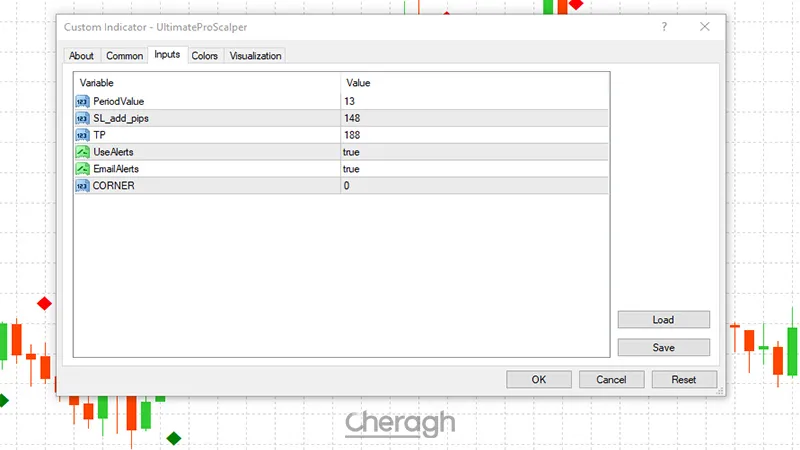Viewport: 800px width, 450px height.
Task: Toggle the EmailAlerts true value
Action: coord(351,169)
